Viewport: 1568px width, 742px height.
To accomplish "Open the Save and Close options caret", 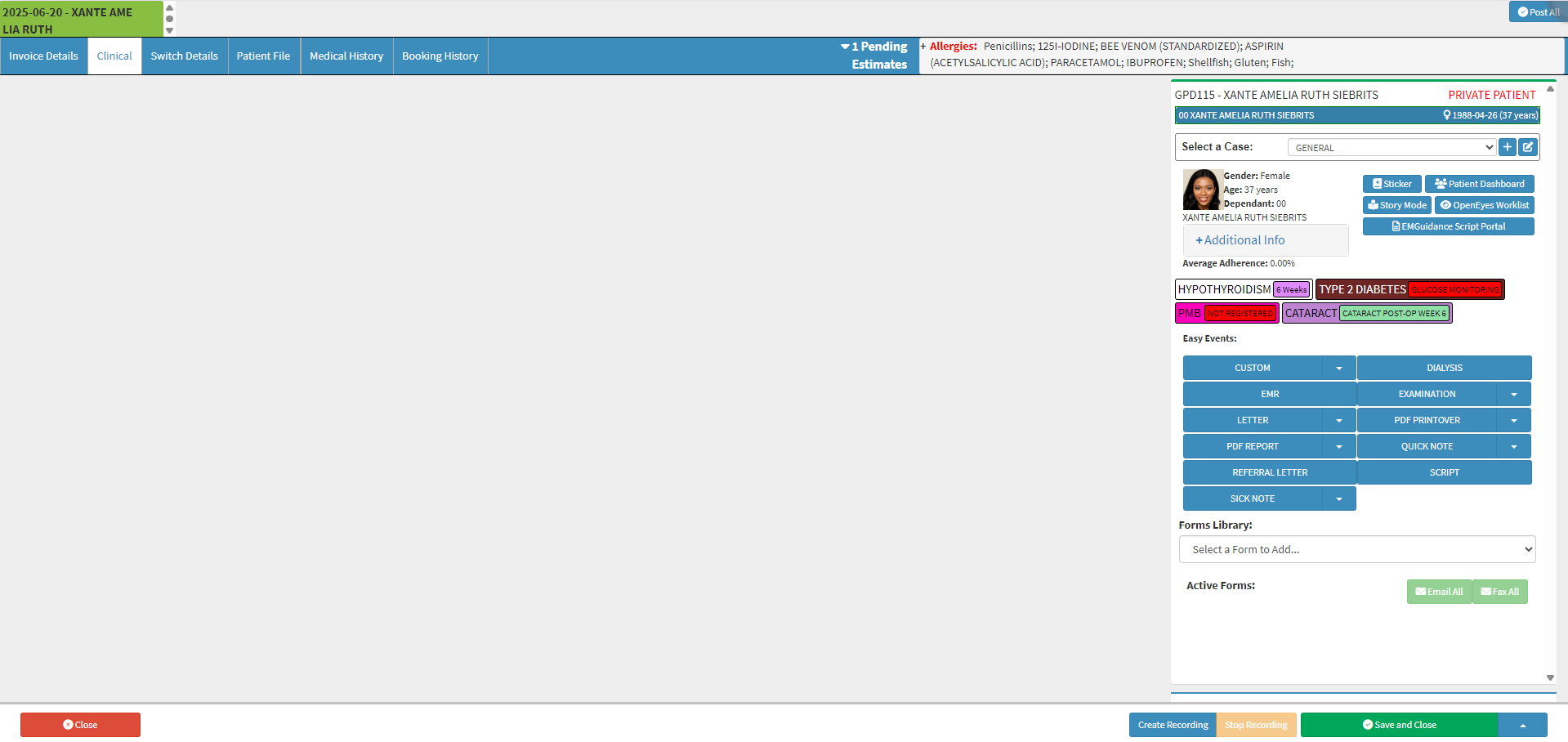I will point(1523,725).
